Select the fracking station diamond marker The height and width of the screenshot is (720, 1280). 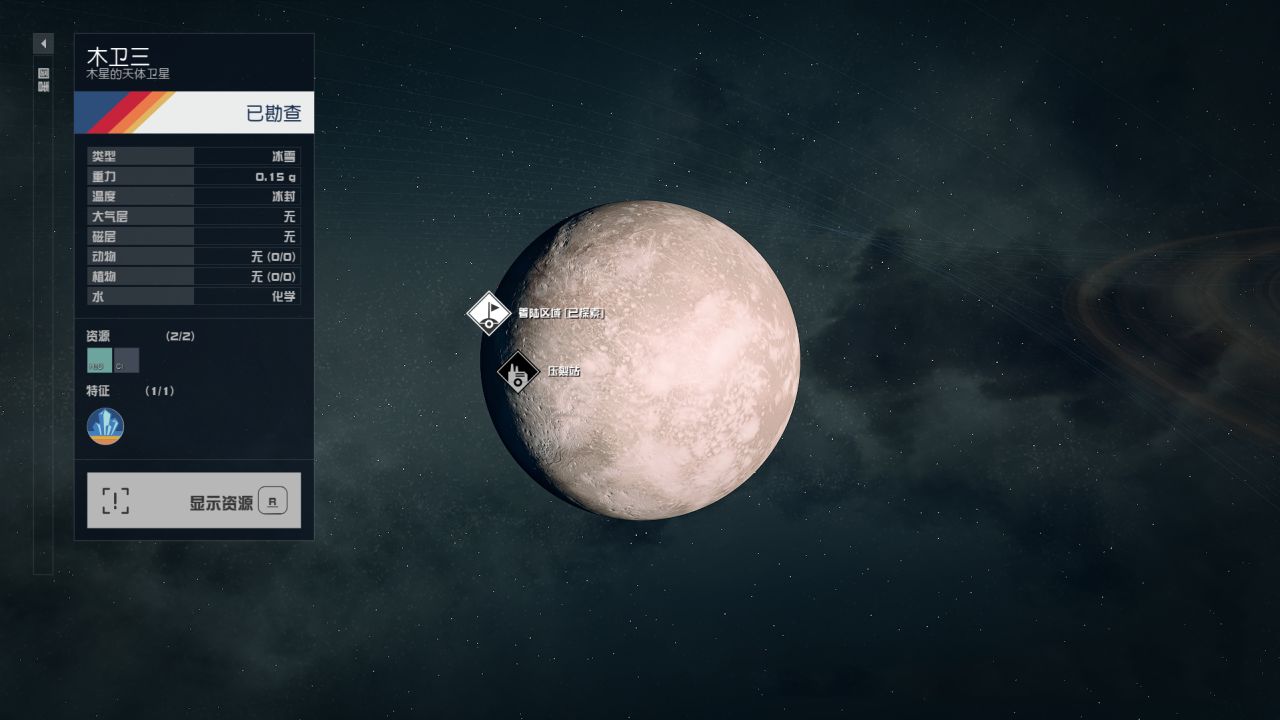pos(518,373)
